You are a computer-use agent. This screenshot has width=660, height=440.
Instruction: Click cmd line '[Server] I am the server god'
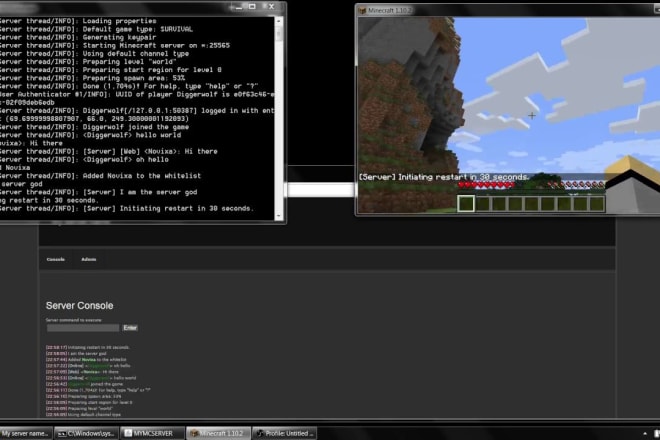[x=140, y=192]
